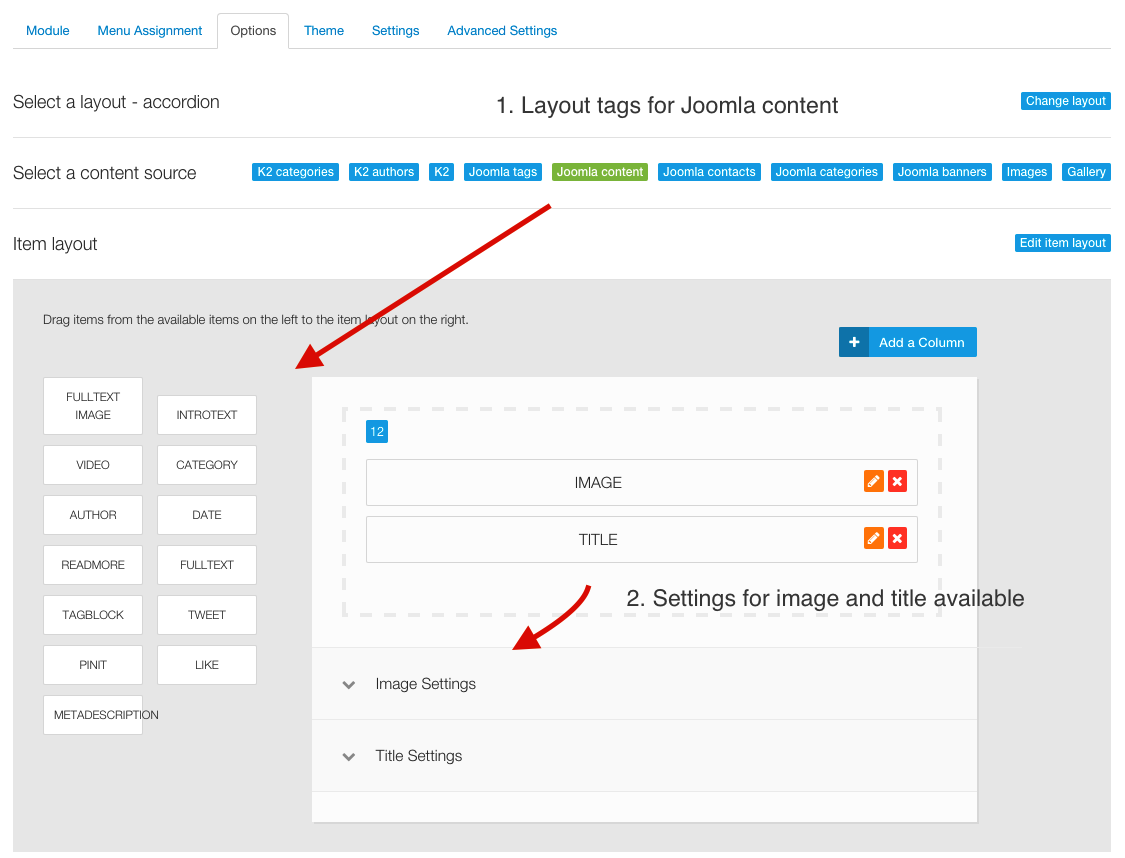Select the PINIT available item
1125x858 pixels.
click(93, 665)
